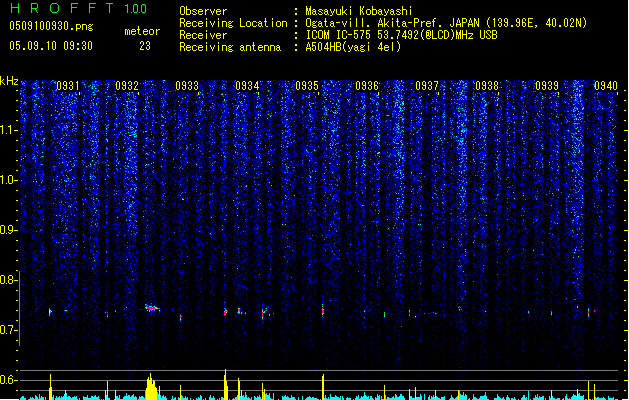
Task: Click the 0934 time marker
Action: pyautogui.click(x=247, y=86)
